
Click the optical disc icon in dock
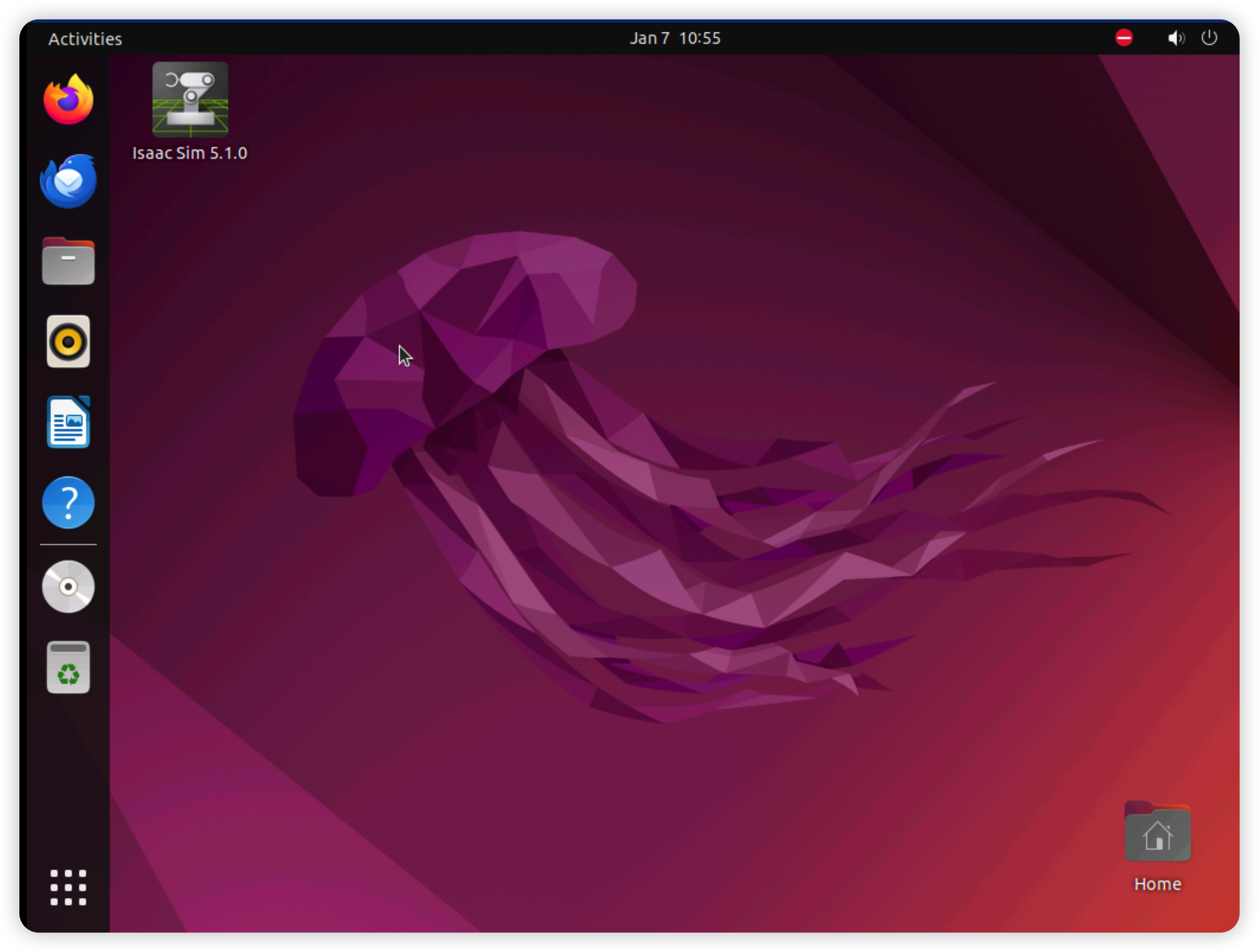68,586
